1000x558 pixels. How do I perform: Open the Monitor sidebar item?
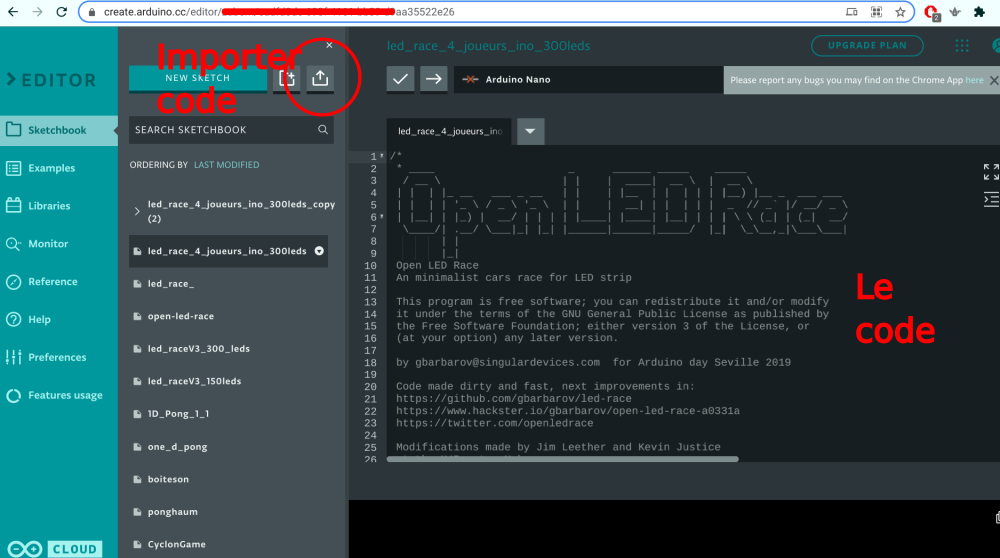(x=48, y=244)
